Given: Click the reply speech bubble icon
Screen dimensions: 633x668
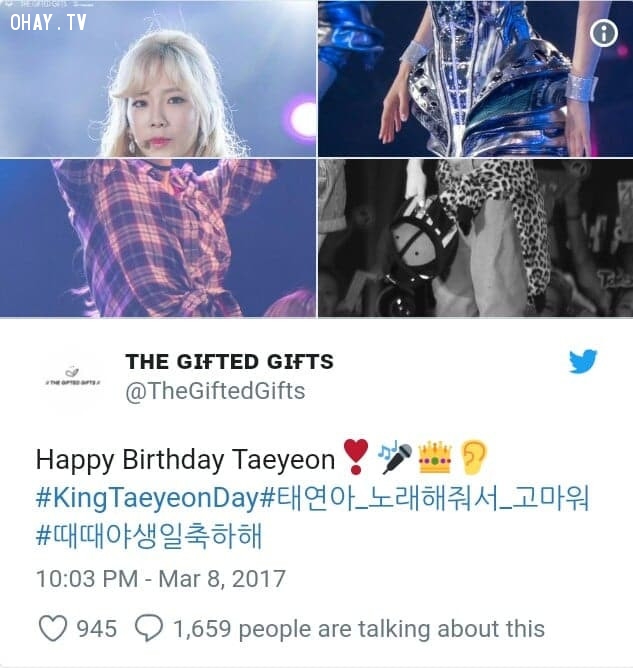Looking at the screenshot, I should point(149,628).
